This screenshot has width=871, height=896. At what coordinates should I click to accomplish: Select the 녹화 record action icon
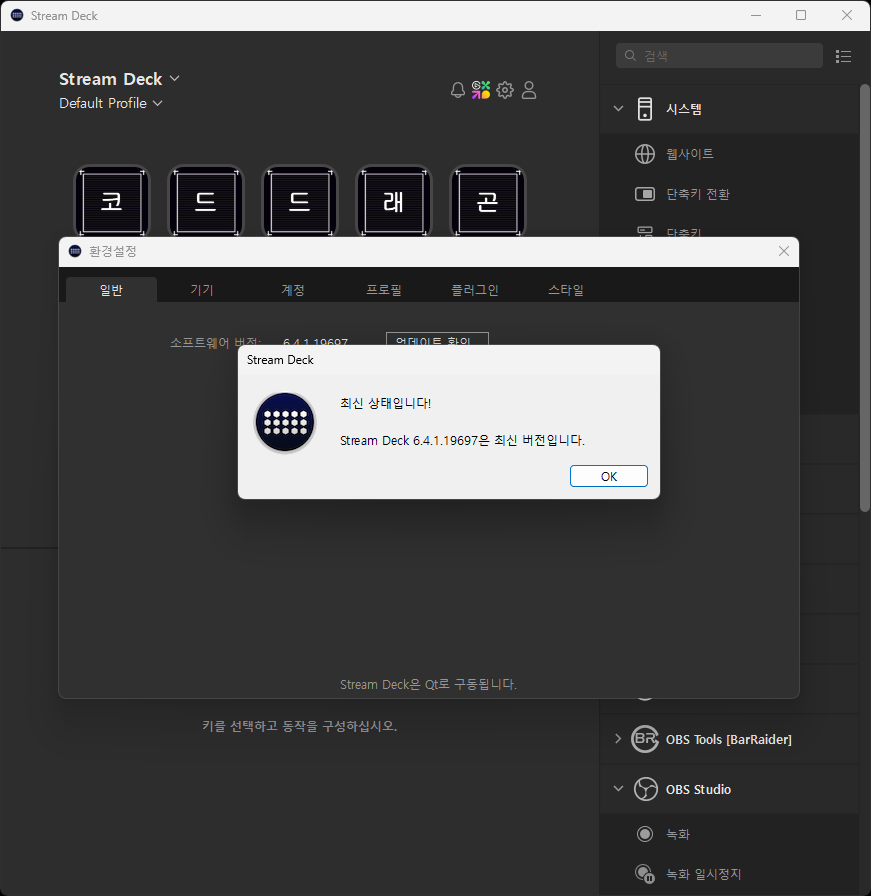(645, 834)
